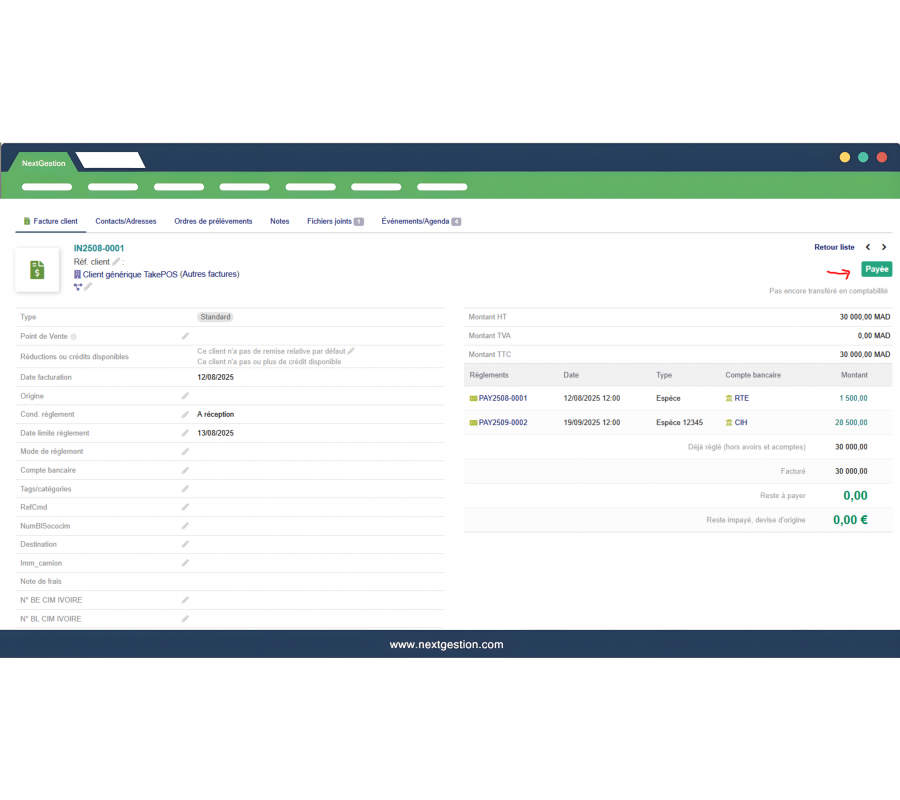Edit Tags/catégories using its pencil icon
This screenshot has height=800, width=900.
click(185, 489)
